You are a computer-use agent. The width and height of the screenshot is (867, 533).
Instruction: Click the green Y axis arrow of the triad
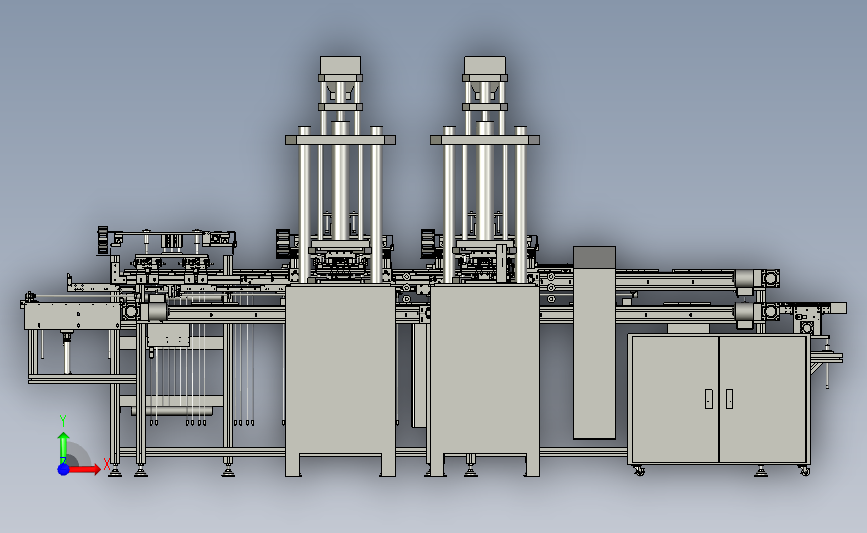pyautogui.click(x=63, y=447)
